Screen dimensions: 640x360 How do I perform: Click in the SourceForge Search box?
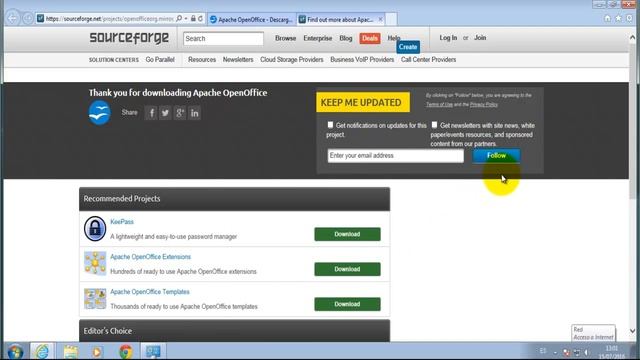223,39
